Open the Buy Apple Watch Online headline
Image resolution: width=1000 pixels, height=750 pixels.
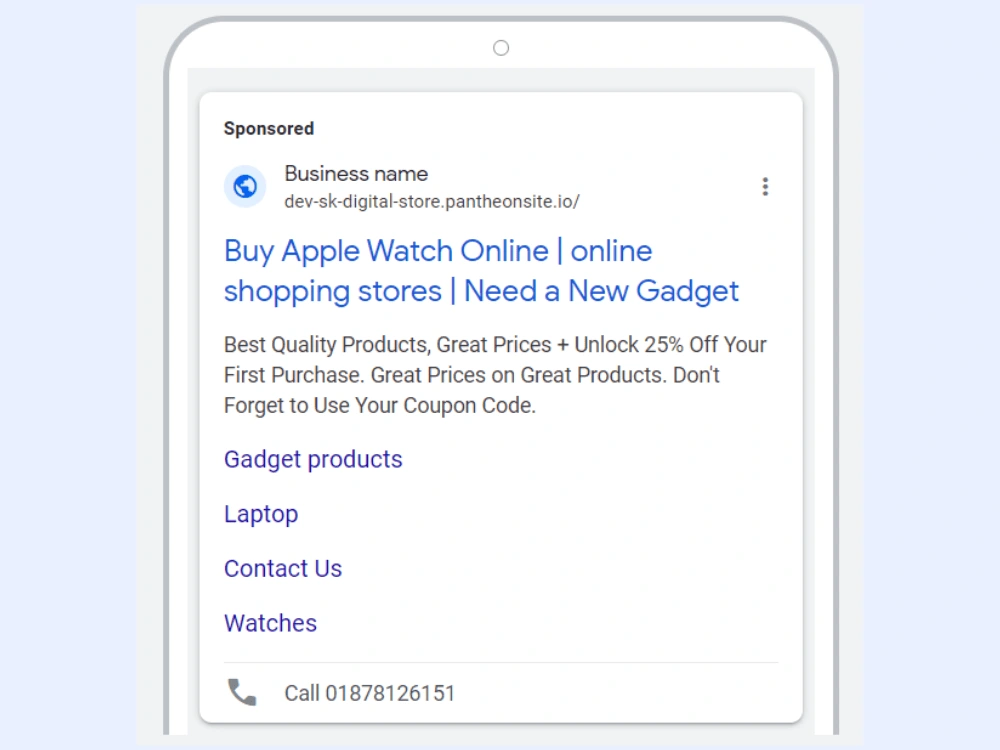482,271
